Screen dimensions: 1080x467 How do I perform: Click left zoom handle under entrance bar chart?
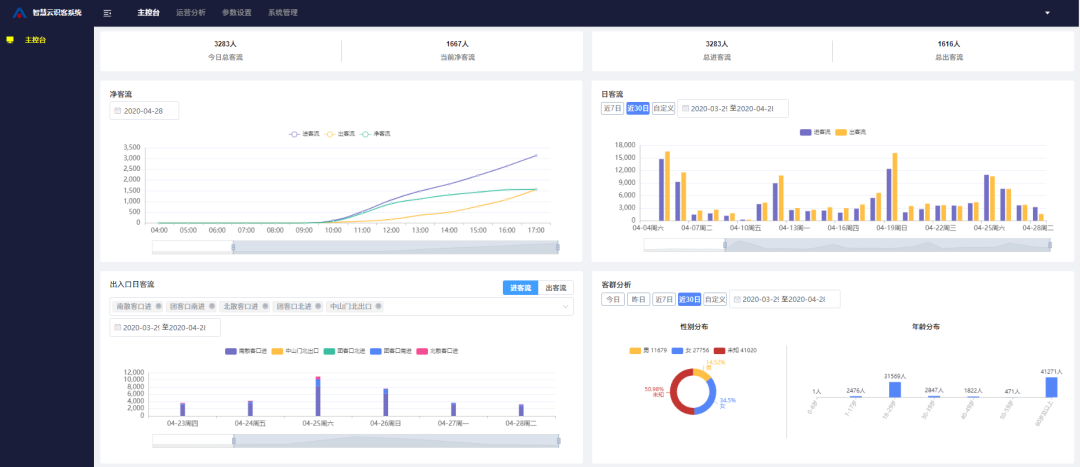pos(233,441)
